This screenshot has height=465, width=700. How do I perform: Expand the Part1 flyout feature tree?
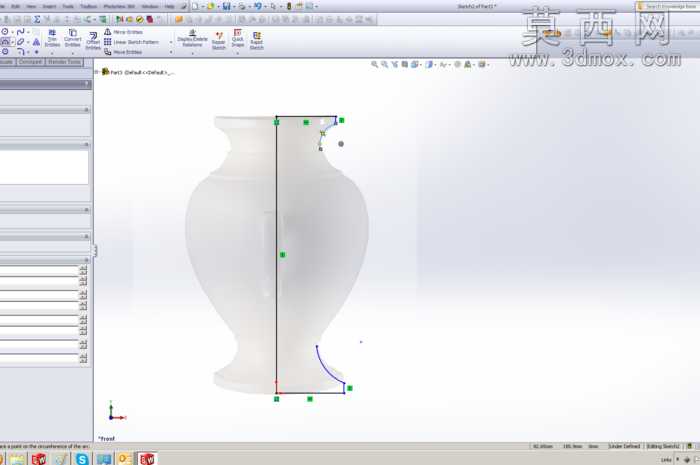(x=97, y=72)
